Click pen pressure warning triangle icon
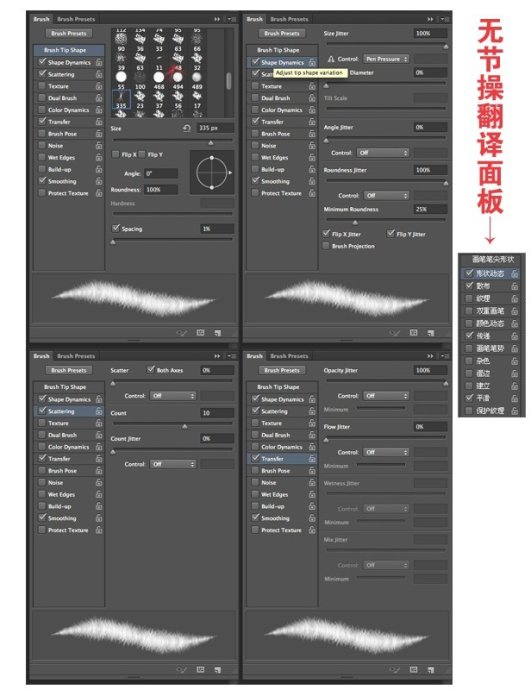Viewport: 531px width, 690px height. coord(331,59)
